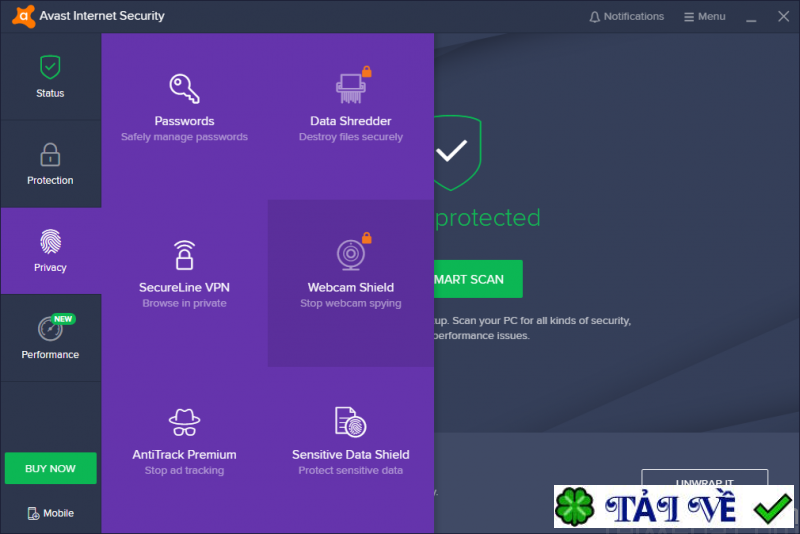Click the green 'protected' status text
Image resolution: width=800 pixels, height=534 pixels.
coord(487,219)
